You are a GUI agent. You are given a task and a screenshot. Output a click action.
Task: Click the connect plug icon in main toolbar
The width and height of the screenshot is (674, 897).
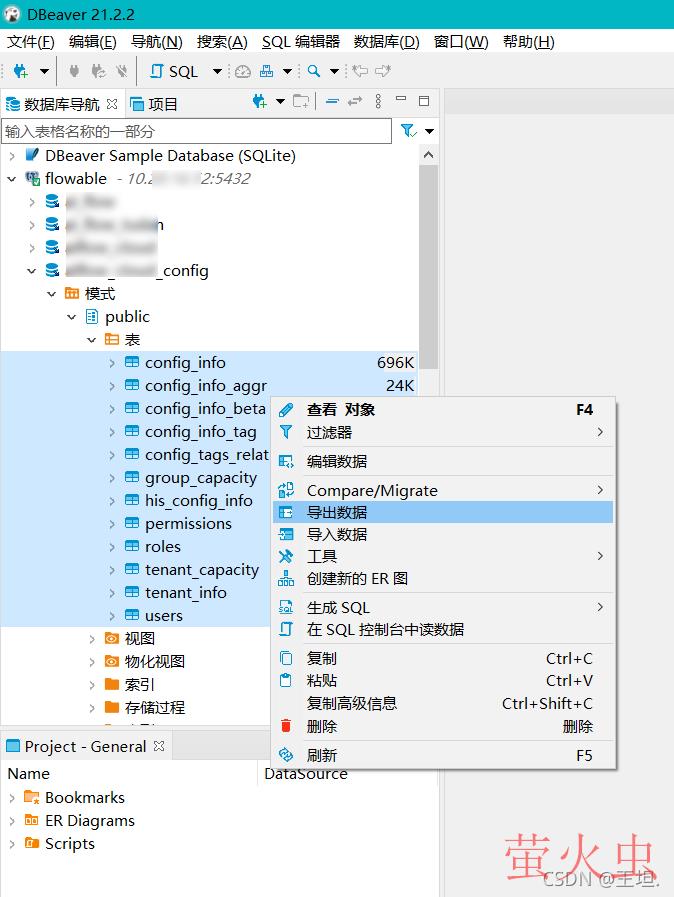point(74,71)
